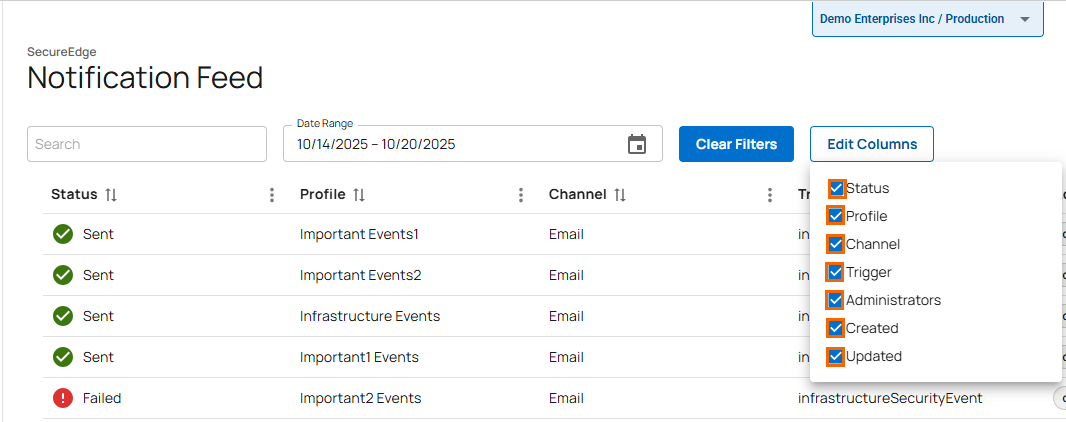Click green Sent icon for Important Events1

(63, 234)
